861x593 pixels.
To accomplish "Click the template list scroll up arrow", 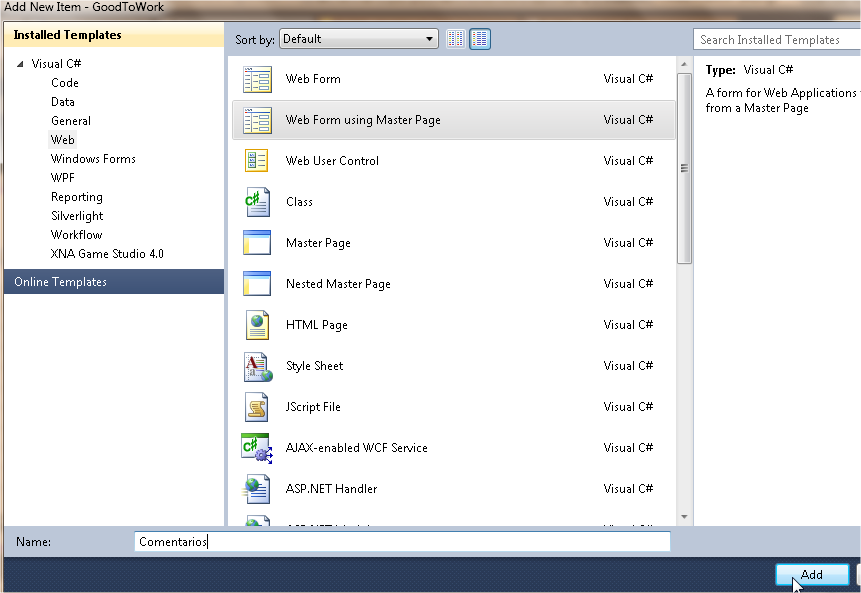I will 684,64.
